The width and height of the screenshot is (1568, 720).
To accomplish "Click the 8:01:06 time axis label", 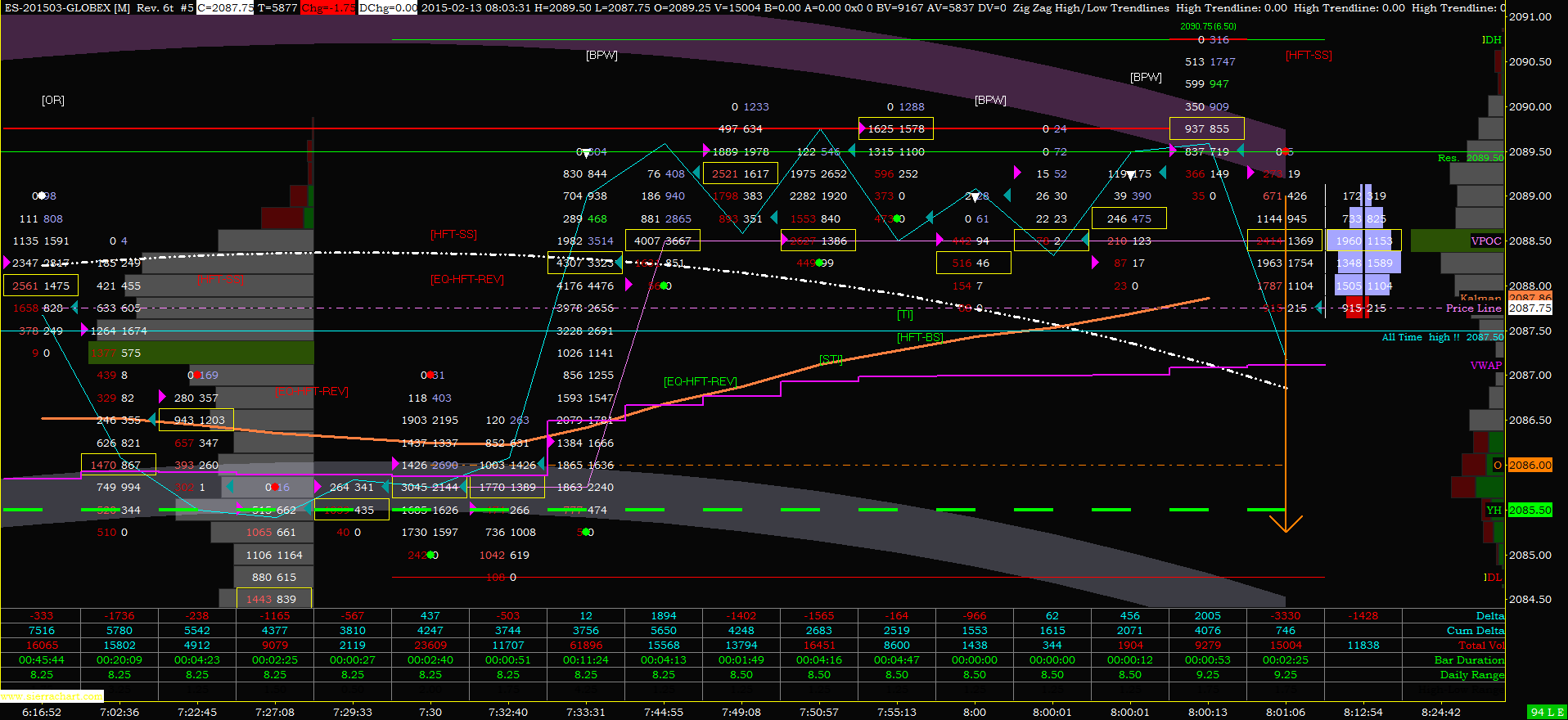I will point(1286,712).
